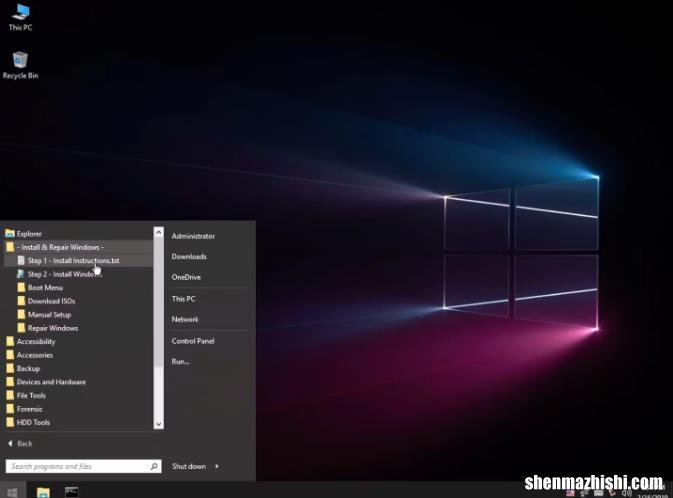Click the Search programs and files box
Viewport: 673px width, 498px height.
83,466
